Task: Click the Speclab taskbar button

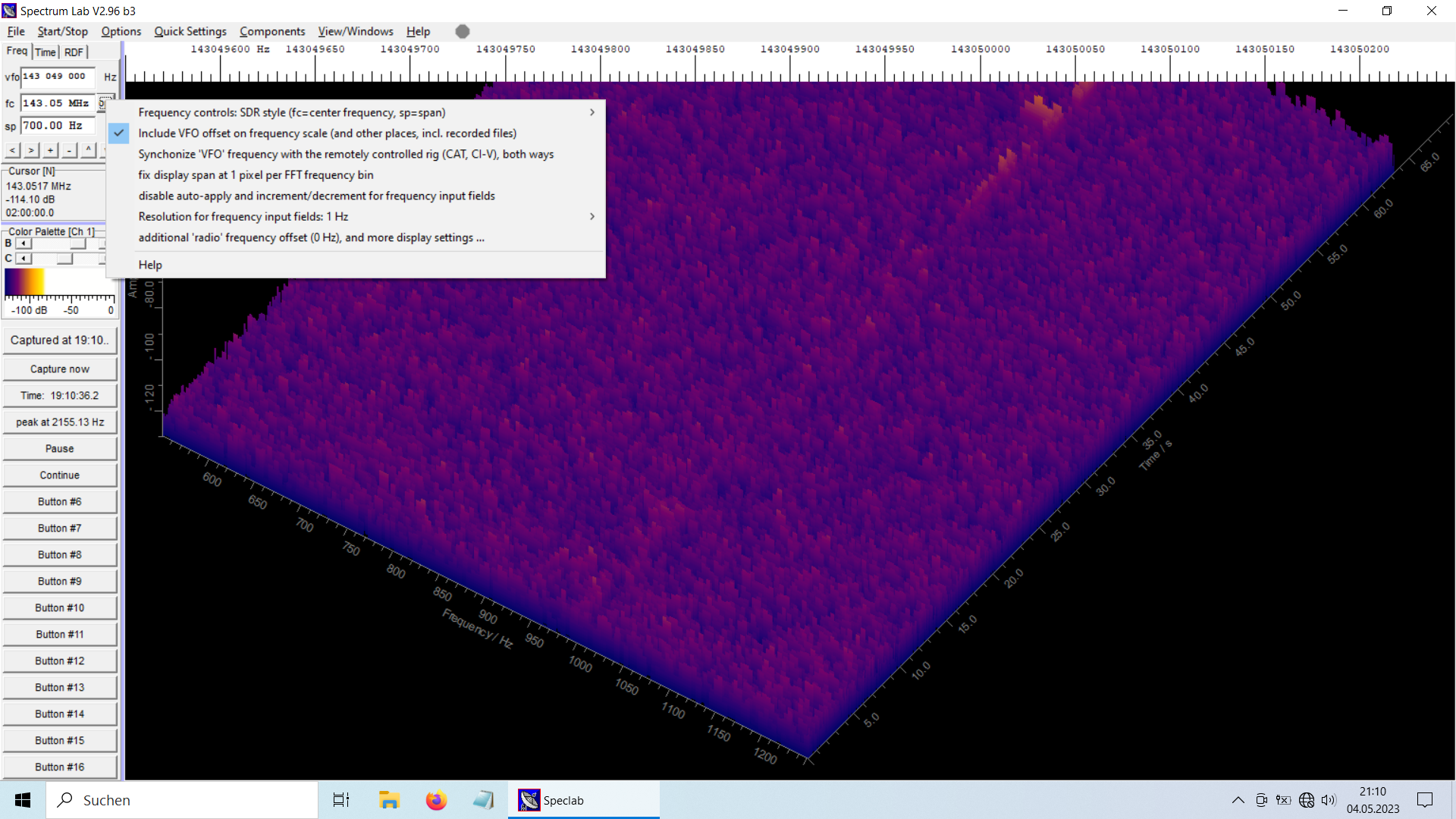Action: (584, 800)
